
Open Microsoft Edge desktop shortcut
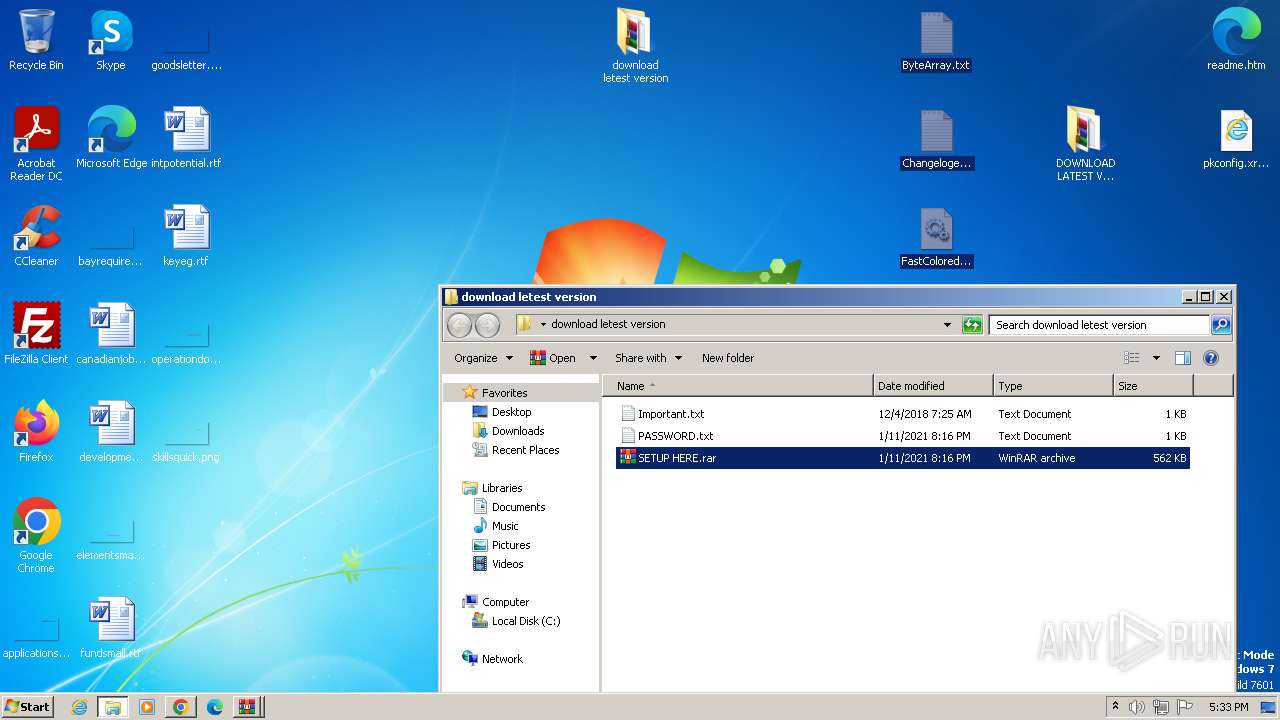(x=111, y=137)
